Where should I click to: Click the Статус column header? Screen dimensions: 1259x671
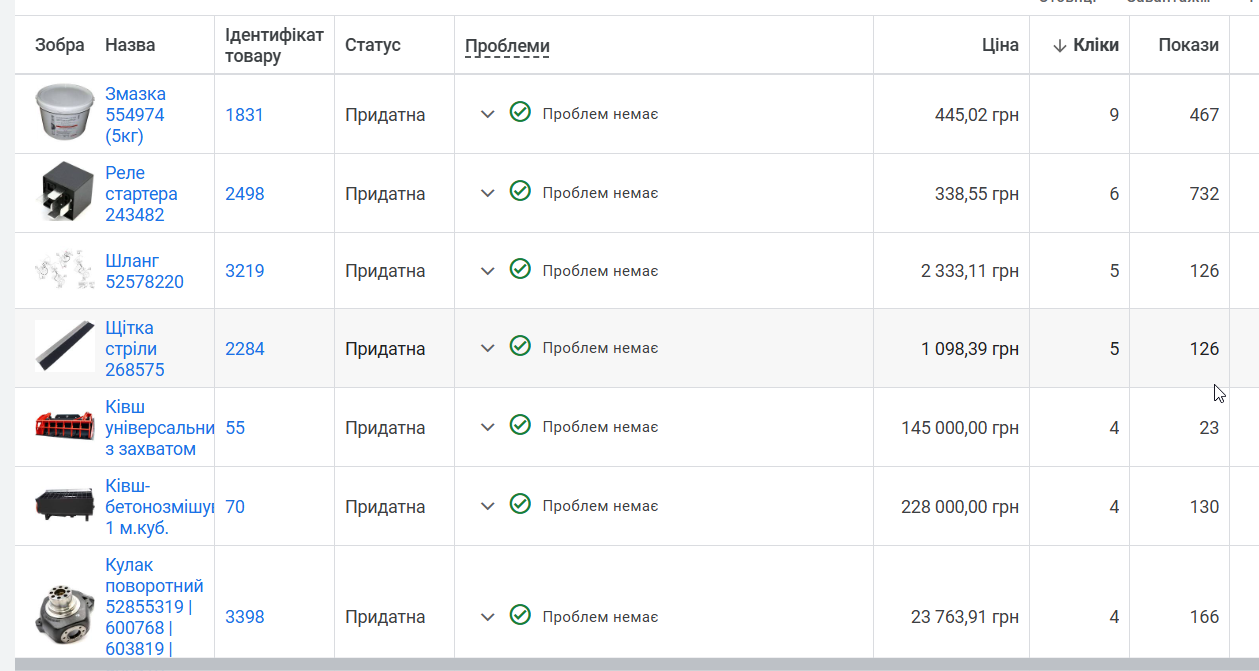pos(373,45)
